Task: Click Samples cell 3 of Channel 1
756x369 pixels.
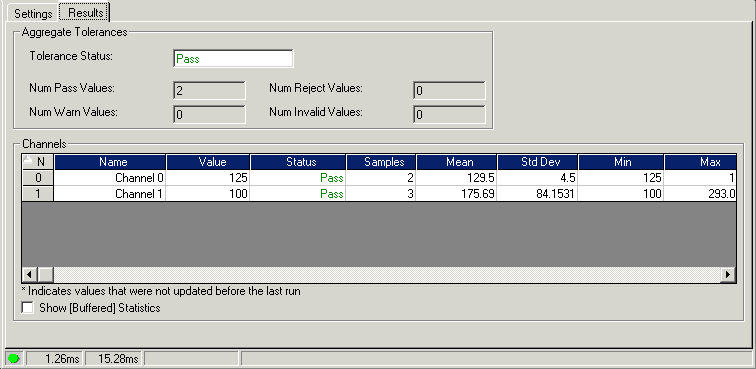Action: 381,194
